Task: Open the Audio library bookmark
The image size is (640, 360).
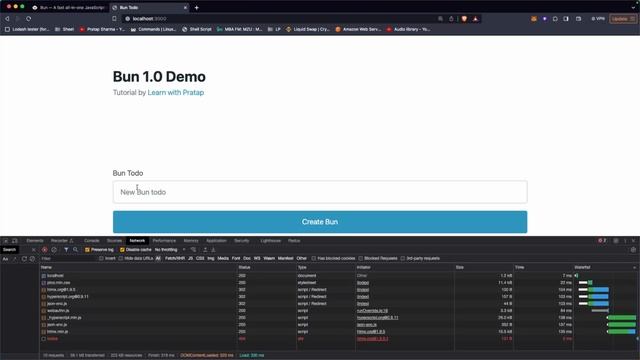Action: coord(408,29)
